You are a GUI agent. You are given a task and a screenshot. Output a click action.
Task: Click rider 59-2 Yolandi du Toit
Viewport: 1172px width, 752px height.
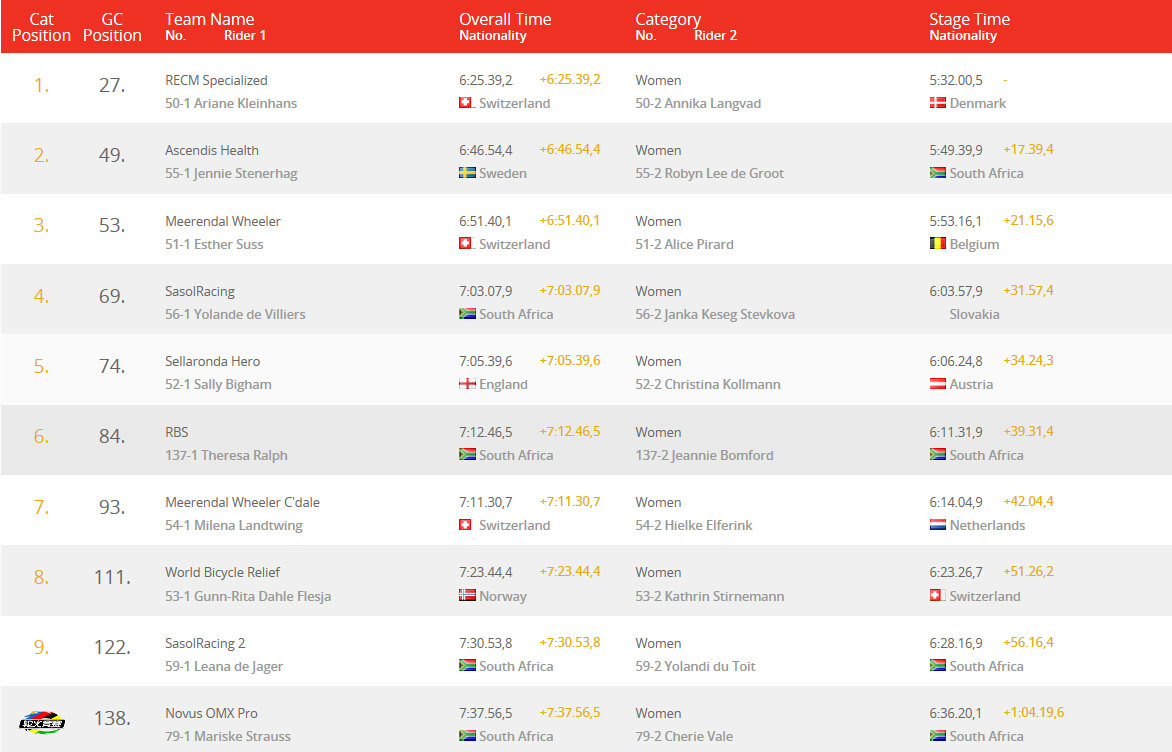click(695, 666)
